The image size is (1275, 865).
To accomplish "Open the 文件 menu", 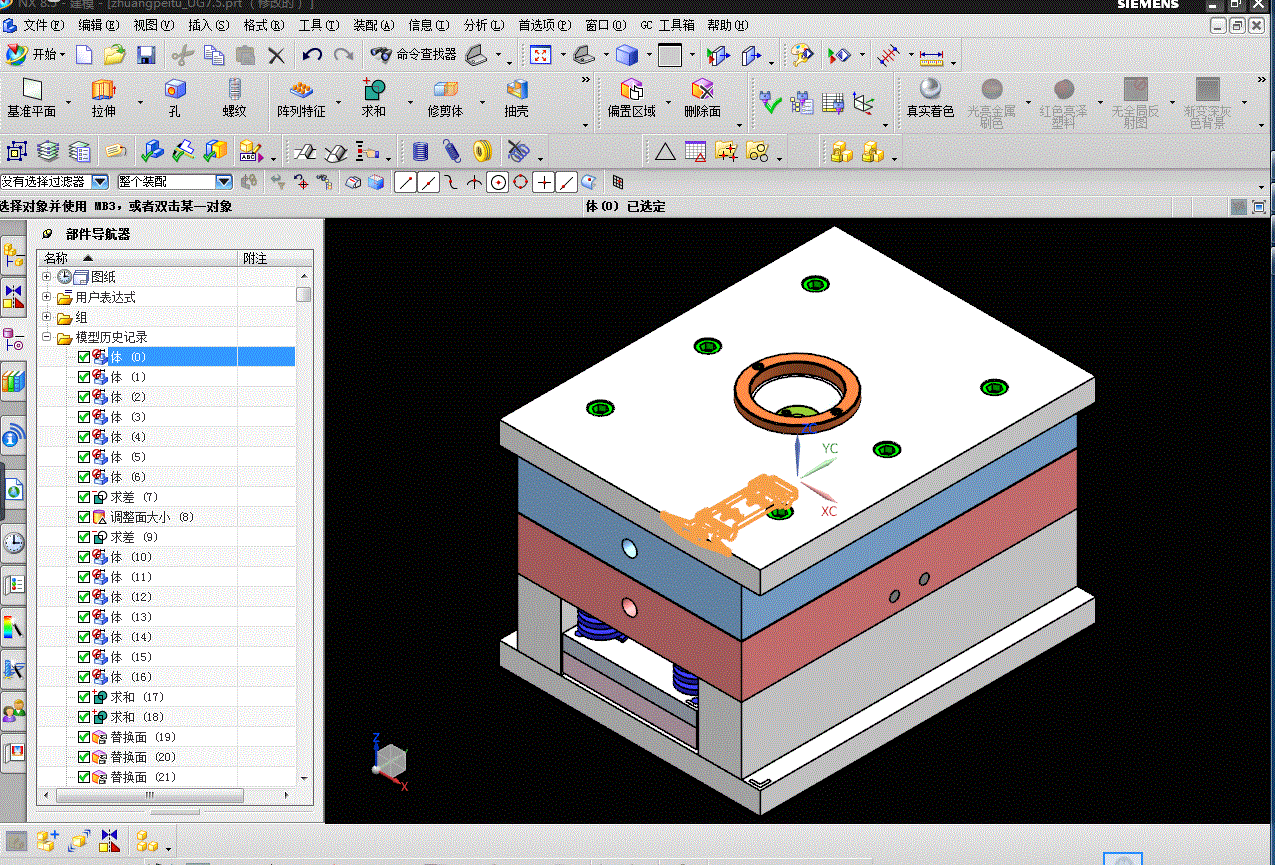I will [43, 25].
